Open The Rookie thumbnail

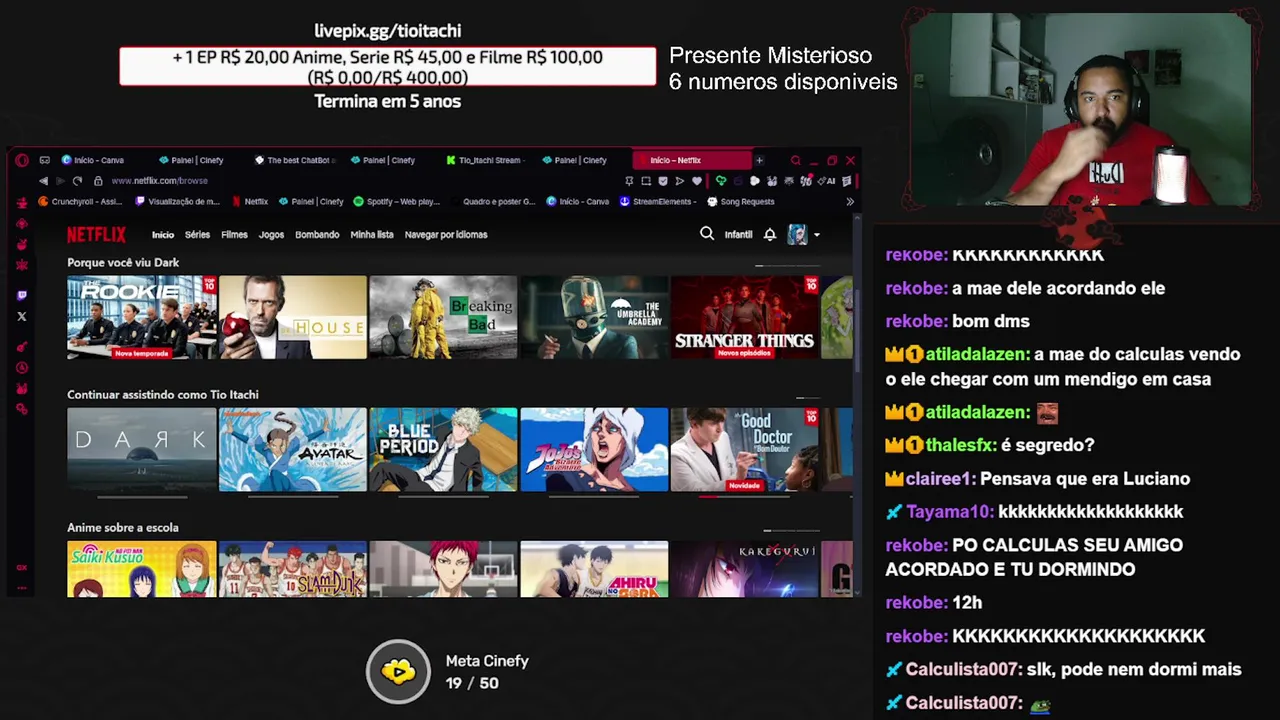click(x=142, y=317)
